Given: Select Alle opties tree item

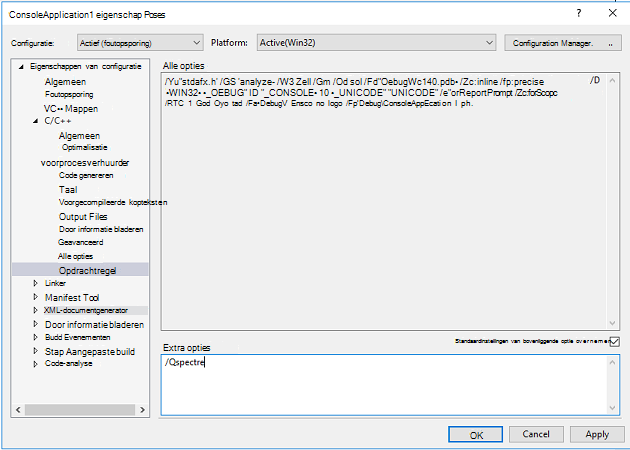Looking at the screenshot, I should tap(75, 256).
